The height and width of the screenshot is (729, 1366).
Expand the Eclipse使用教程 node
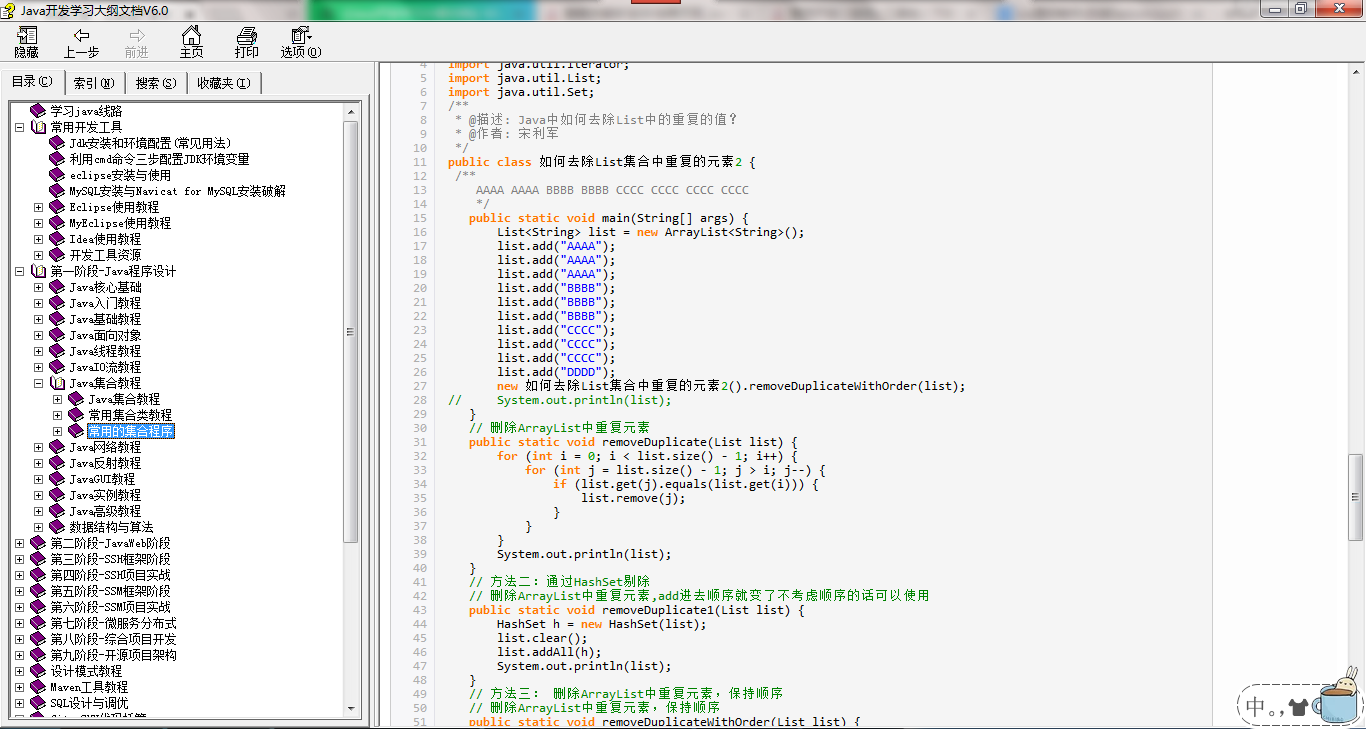pyautogui.click(x=38, y=207)
